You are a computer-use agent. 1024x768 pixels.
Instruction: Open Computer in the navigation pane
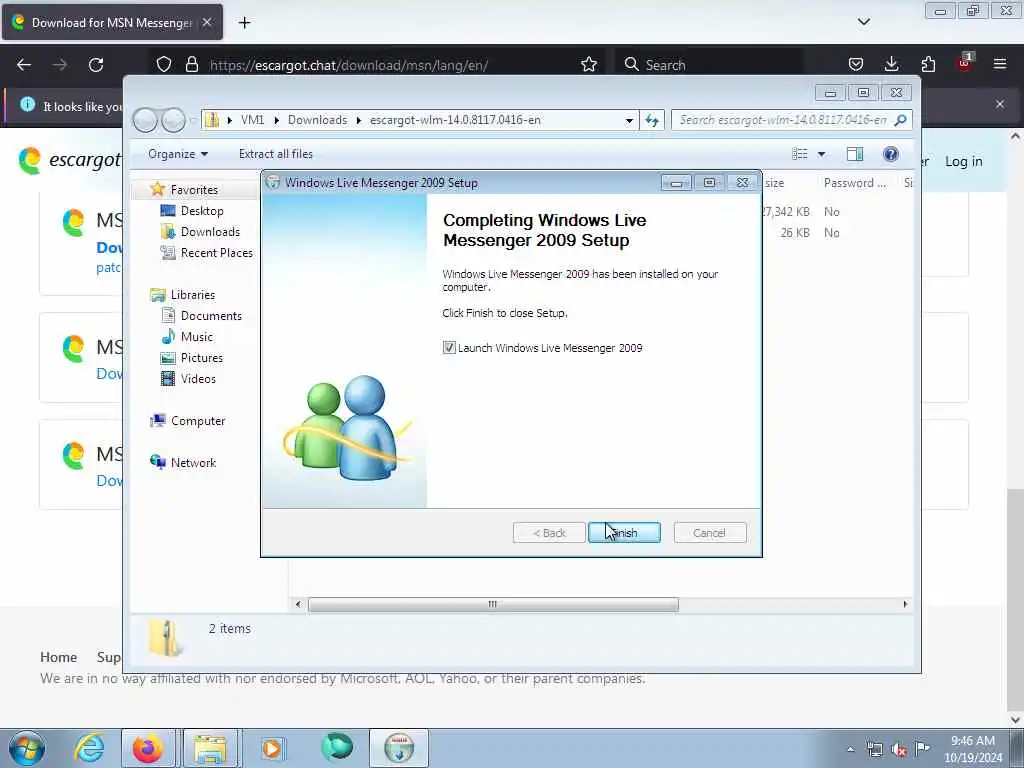[x=197, y=421]
